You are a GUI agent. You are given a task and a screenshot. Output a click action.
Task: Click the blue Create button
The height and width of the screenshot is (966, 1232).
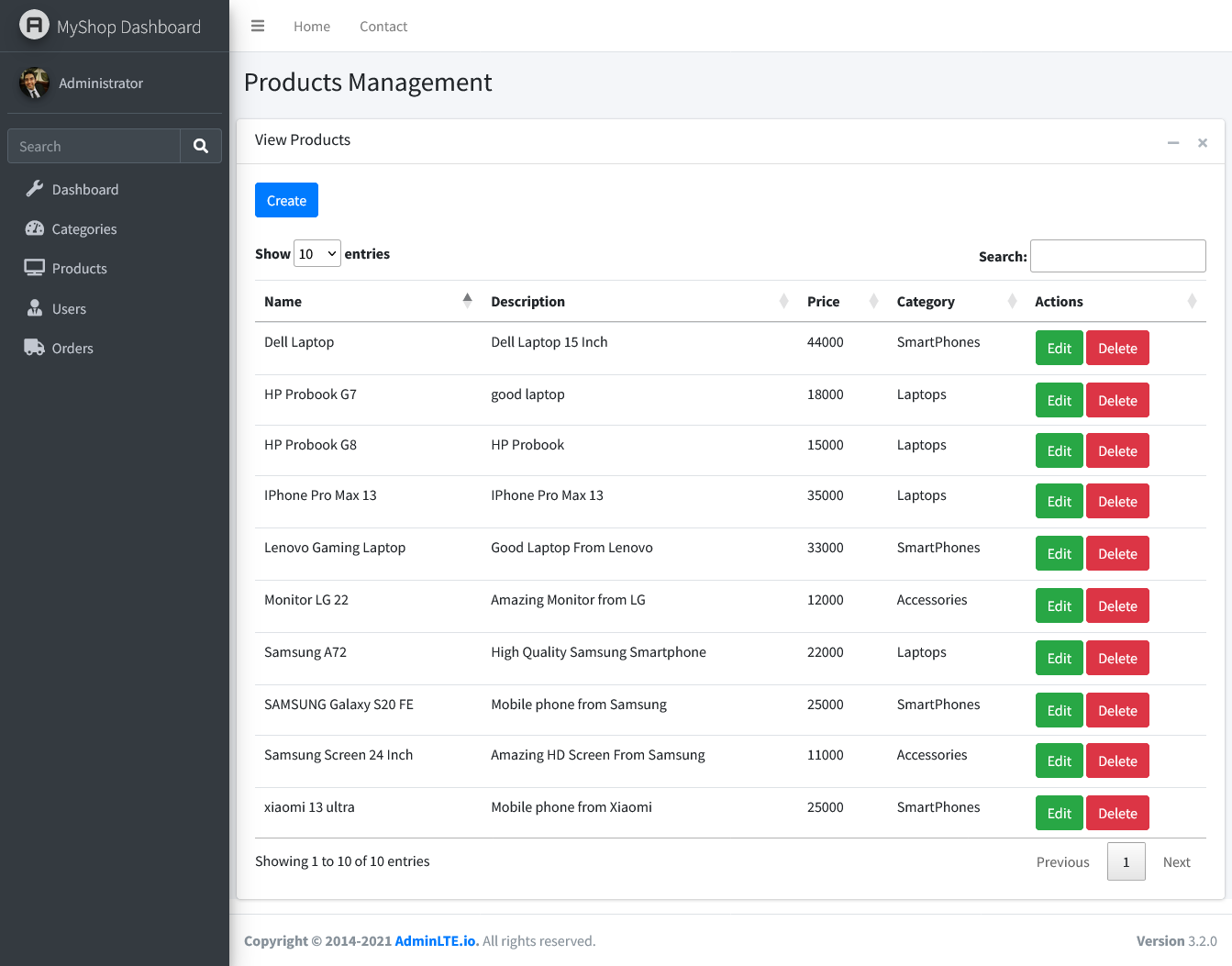pos(286,200)
